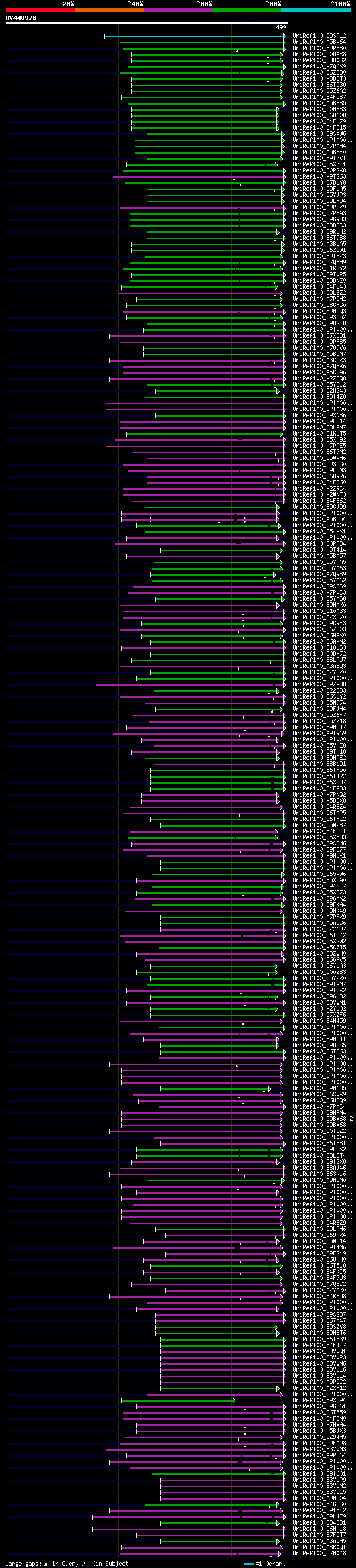Select UniRef100_Q93Z52 hit
Viewport: 356px width, 1568px height.
click(x=319, y=317)
